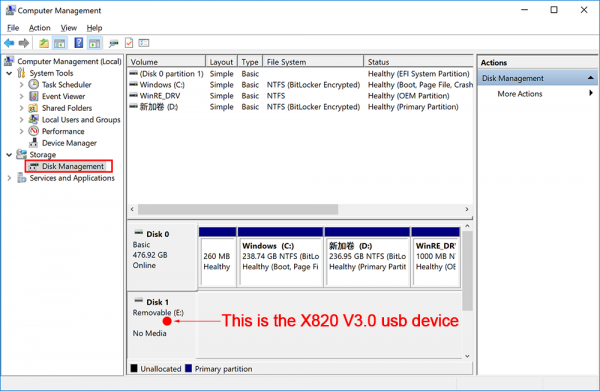The height and width of the screenshot is (391, 600).
Task: Click the Forward arrow toolbar icon
Action: pyautogui.click(x=24, y=43)
